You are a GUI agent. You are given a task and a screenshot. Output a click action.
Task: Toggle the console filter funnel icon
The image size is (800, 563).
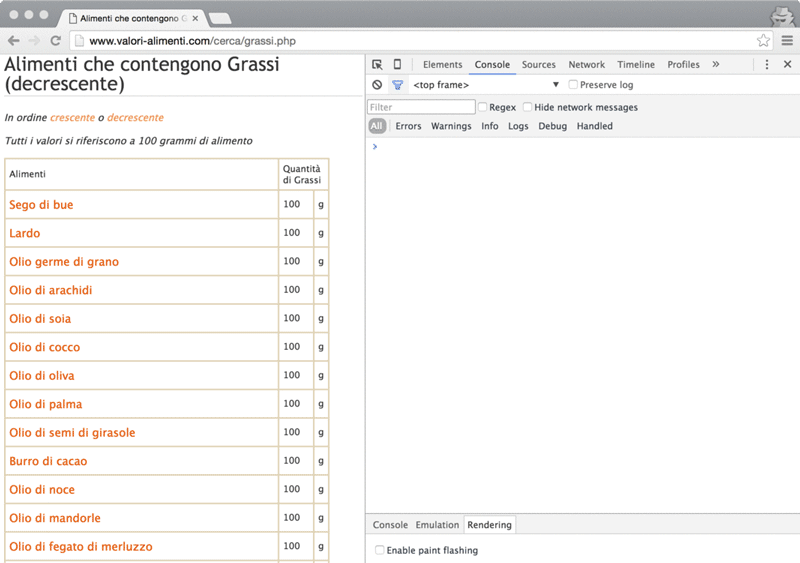click(x=397, y=85)
